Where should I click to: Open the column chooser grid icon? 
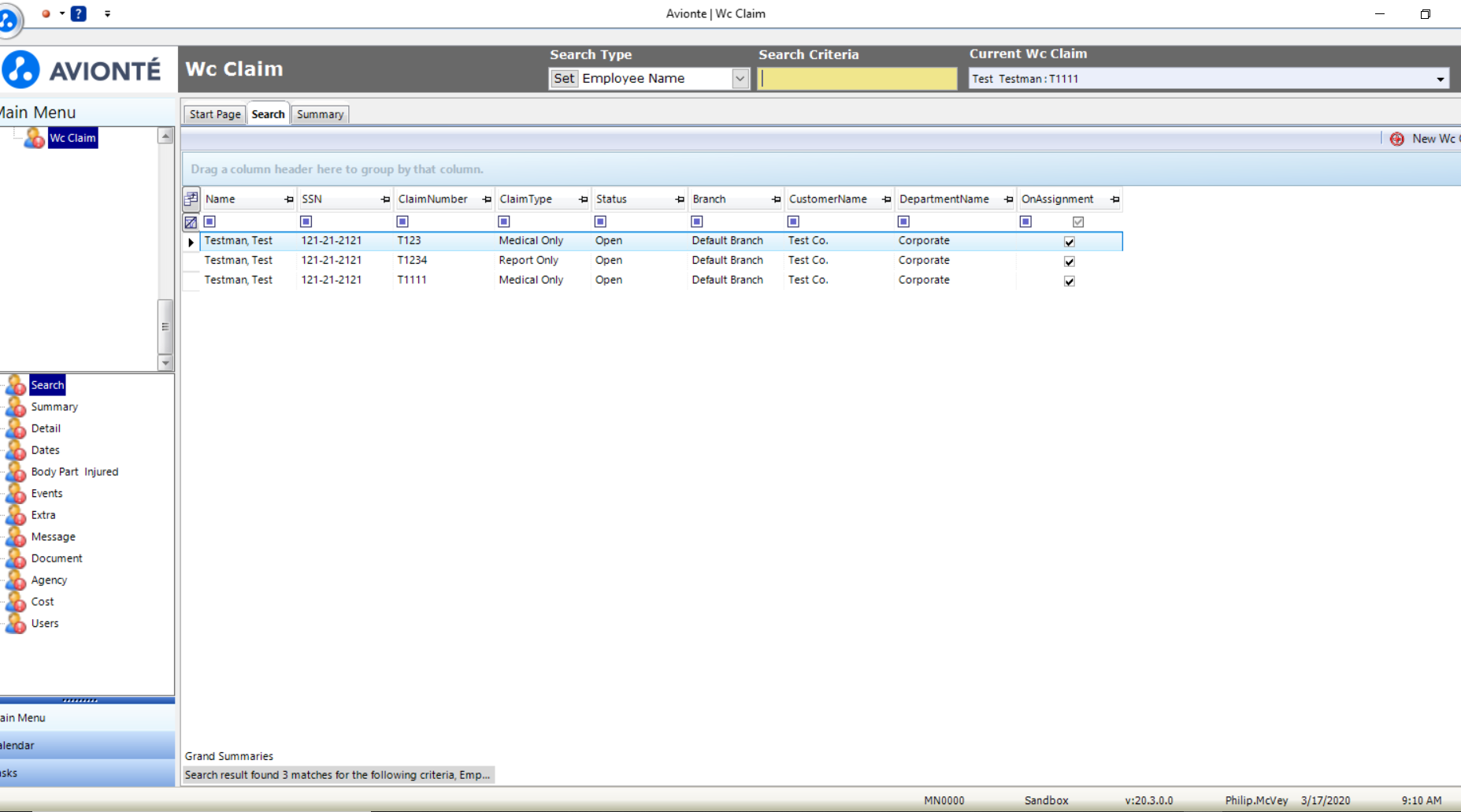[191, 198]
